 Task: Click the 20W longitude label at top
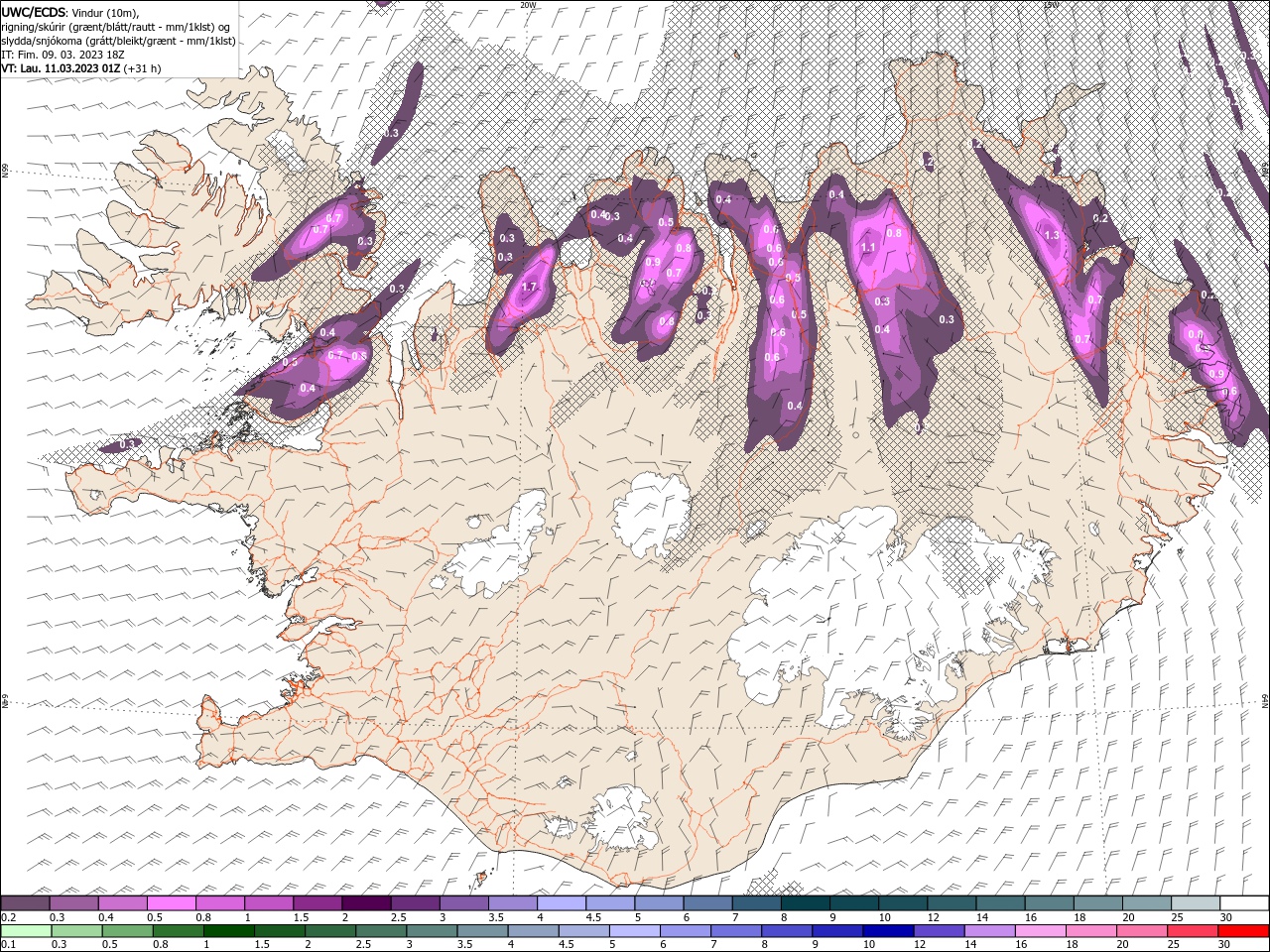coord(529,5)
